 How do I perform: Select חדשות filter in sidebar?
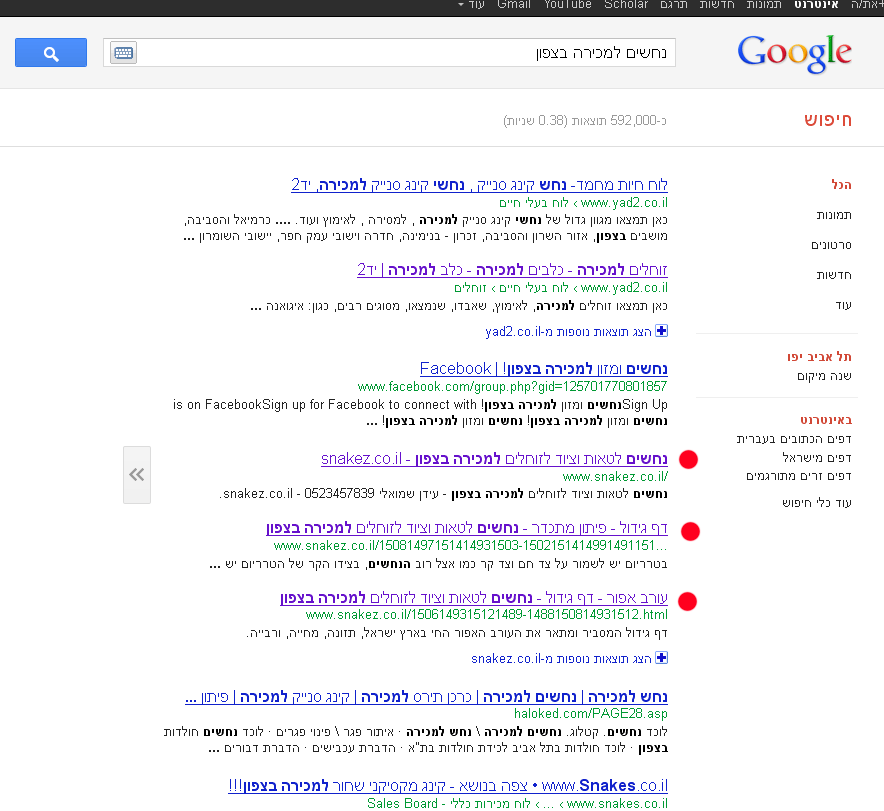(834, 275)
